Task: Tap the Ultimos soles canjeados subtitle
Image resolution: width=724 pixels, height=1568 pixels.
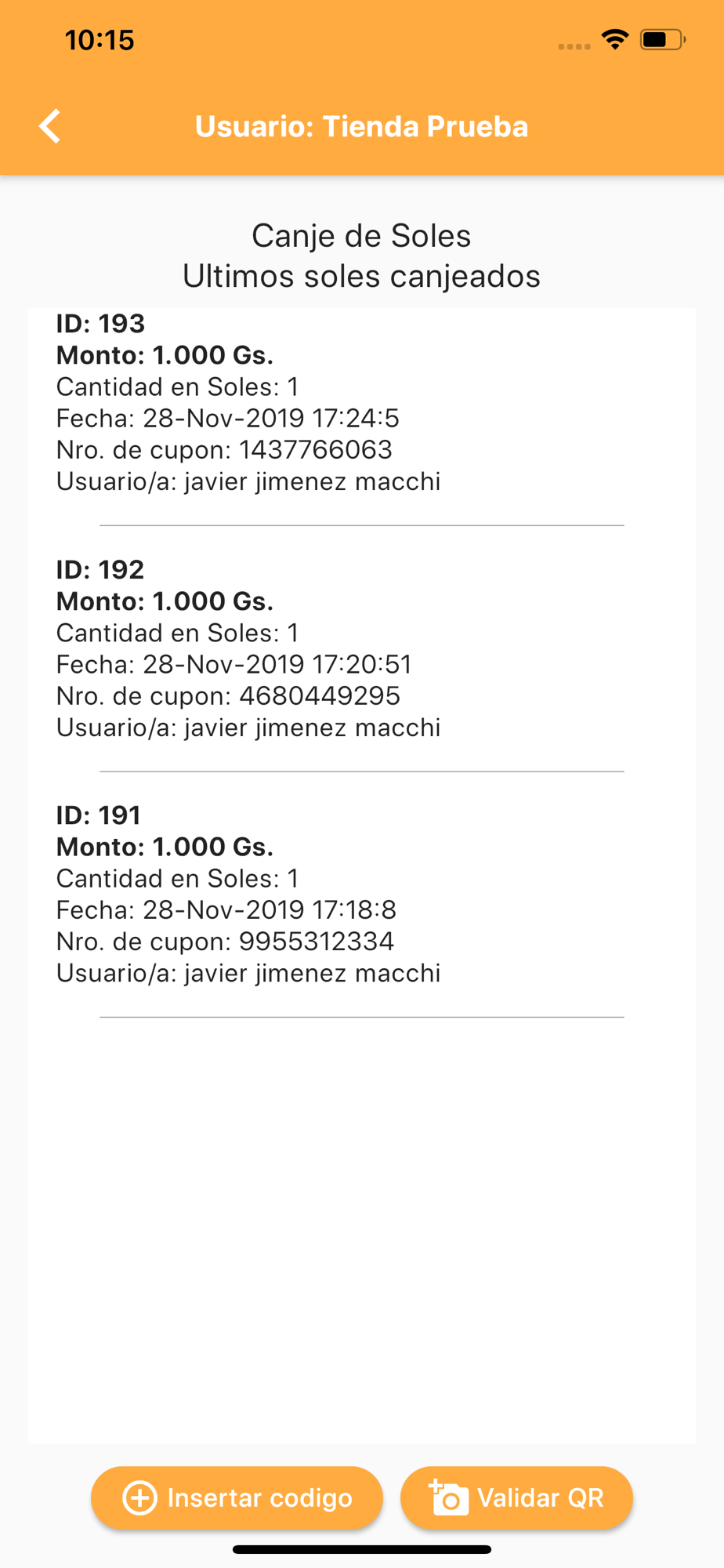Action: (361, 276)
